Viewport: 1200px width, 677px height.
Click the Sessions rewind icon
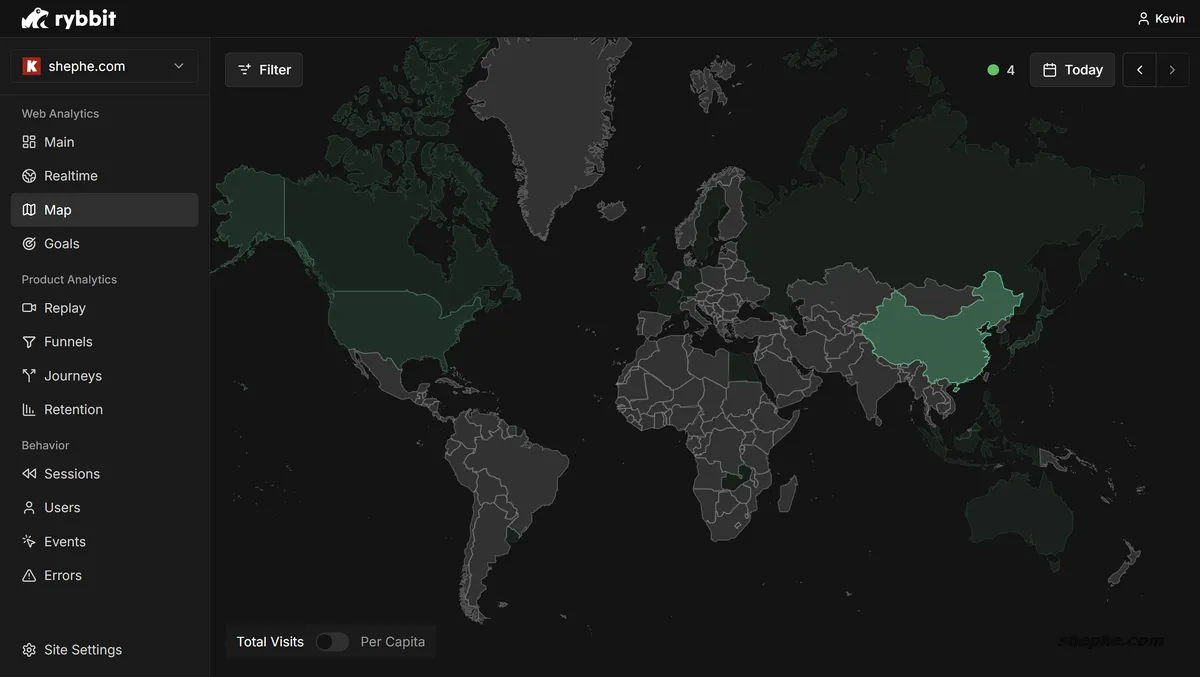tap(29, 474)
